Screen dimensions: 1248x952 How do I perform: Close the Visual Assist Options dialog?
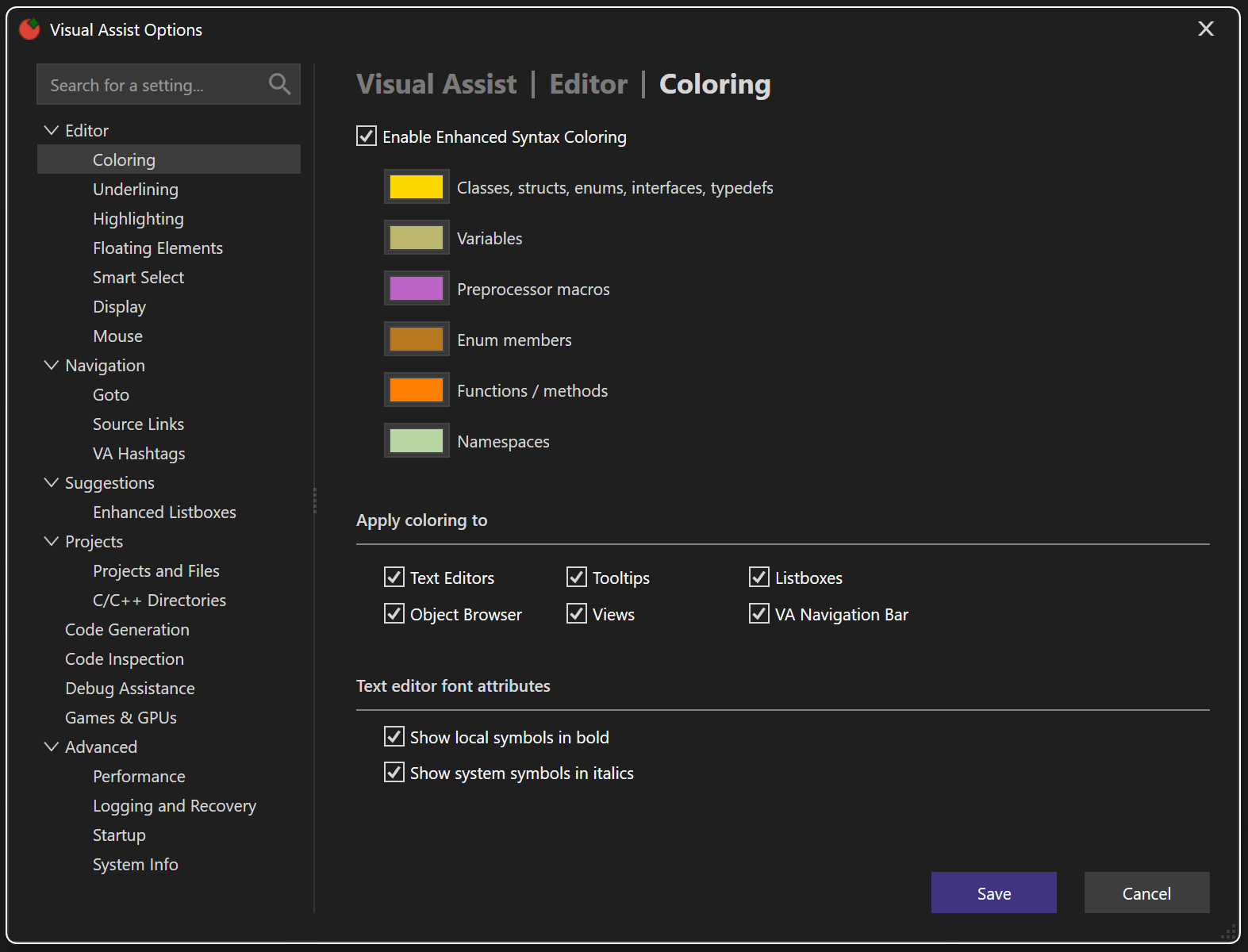coord(1205,29)
